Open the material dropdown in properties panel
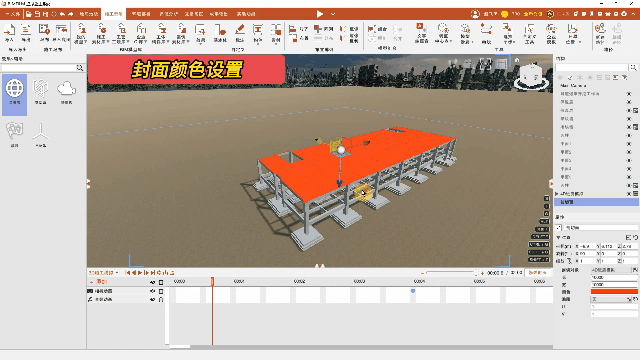Viewport: 640px width, 360px height. point(611,299)
